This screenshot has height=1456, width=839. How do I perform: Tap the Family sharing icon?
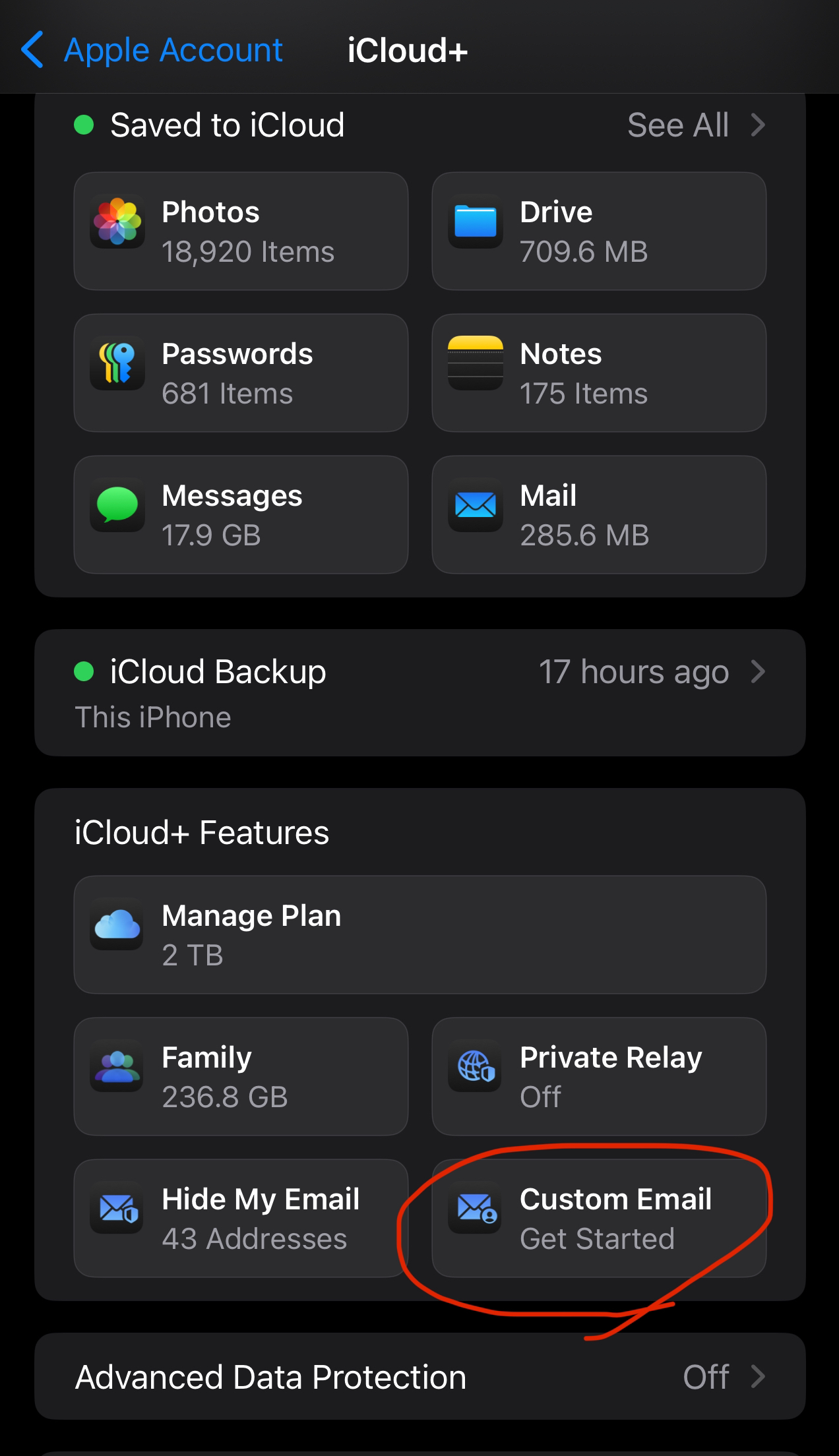117,1066
